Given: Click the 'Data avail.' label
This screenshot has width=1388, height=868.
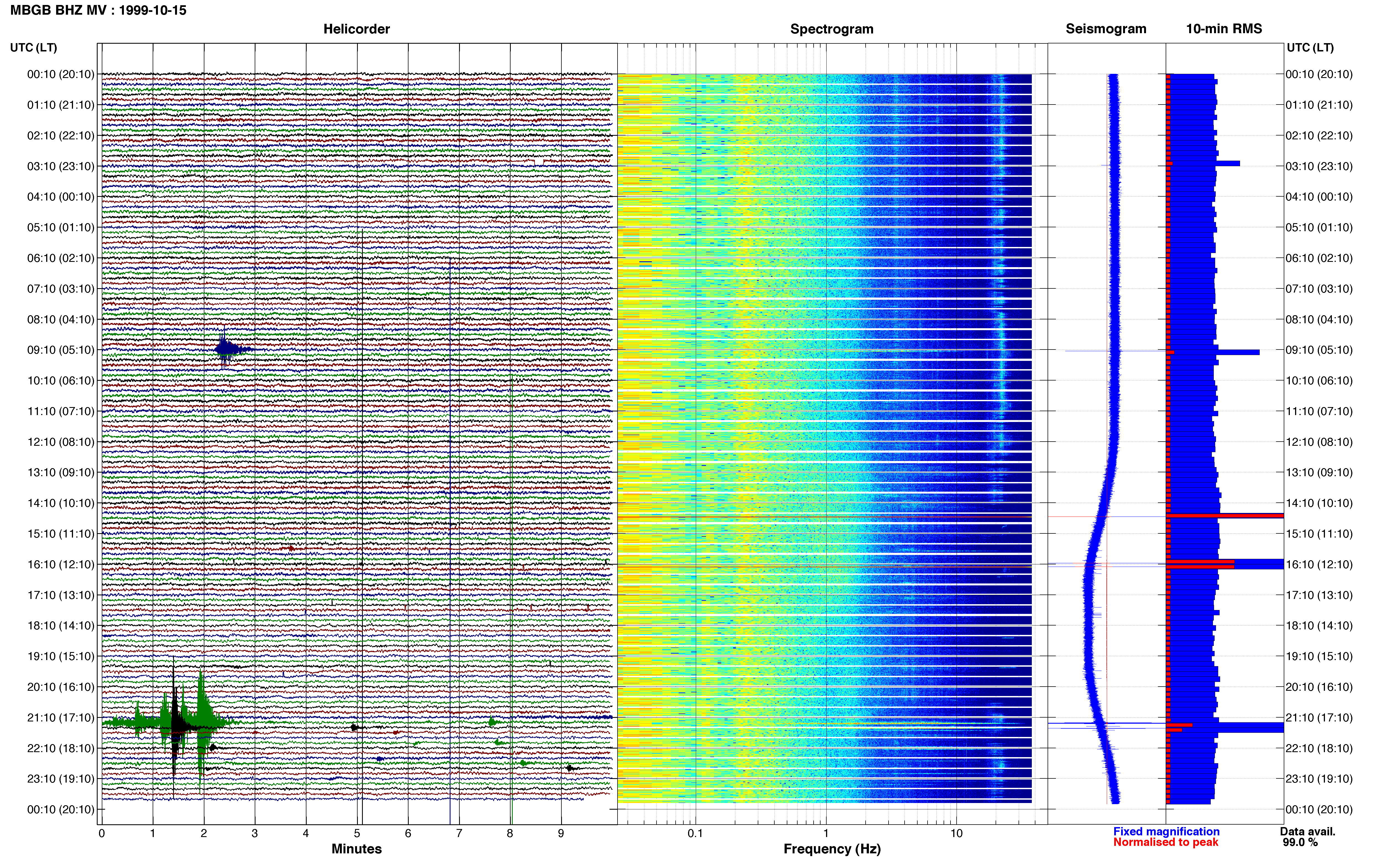Looking at the screenshot, I should pyautogui.click(x=1308, y=832).
